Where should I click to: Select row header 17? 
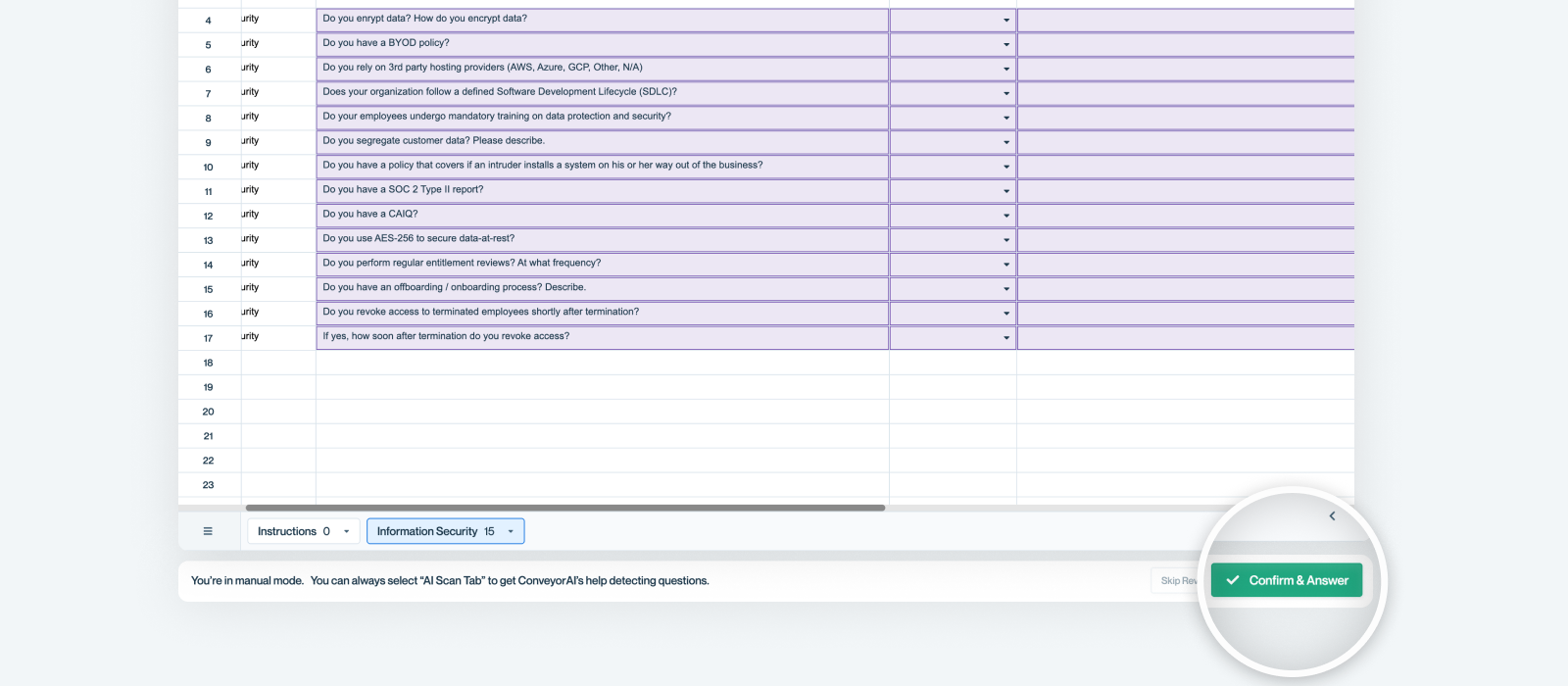click(x=209, y=339)
